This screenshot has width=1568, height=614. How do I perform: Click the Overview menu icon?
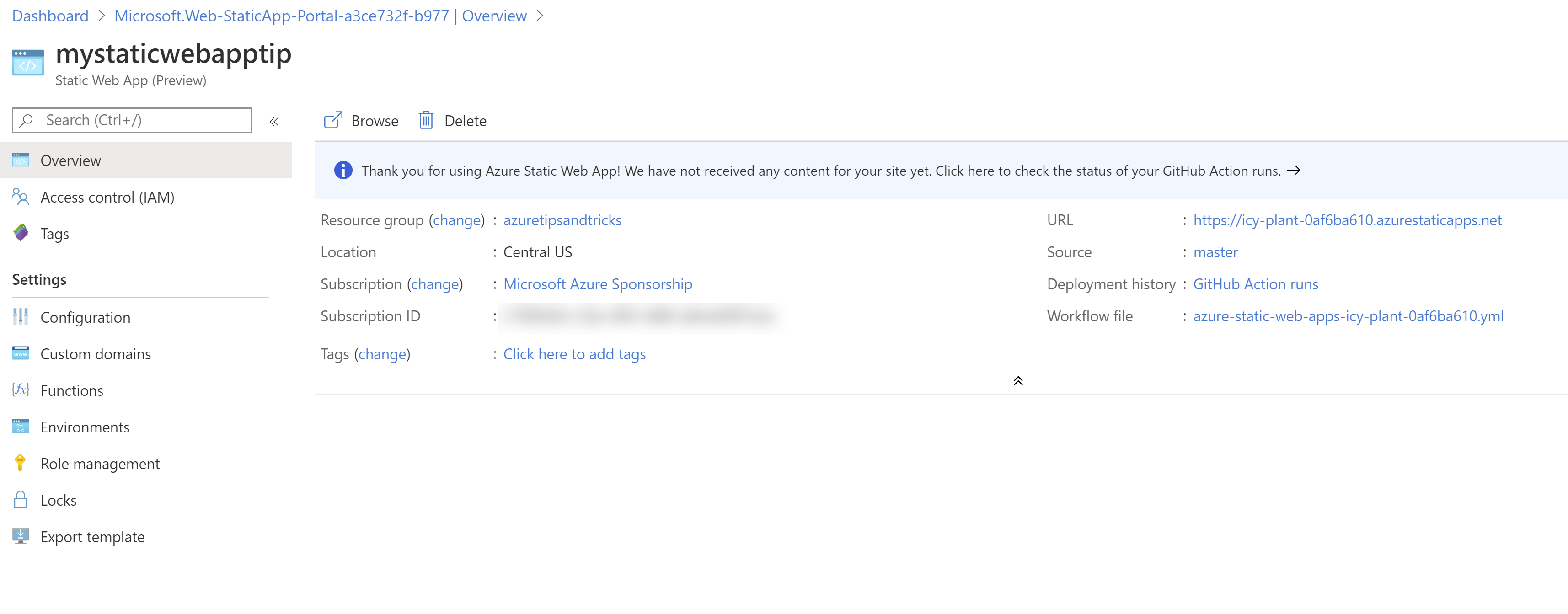point(21,160)
